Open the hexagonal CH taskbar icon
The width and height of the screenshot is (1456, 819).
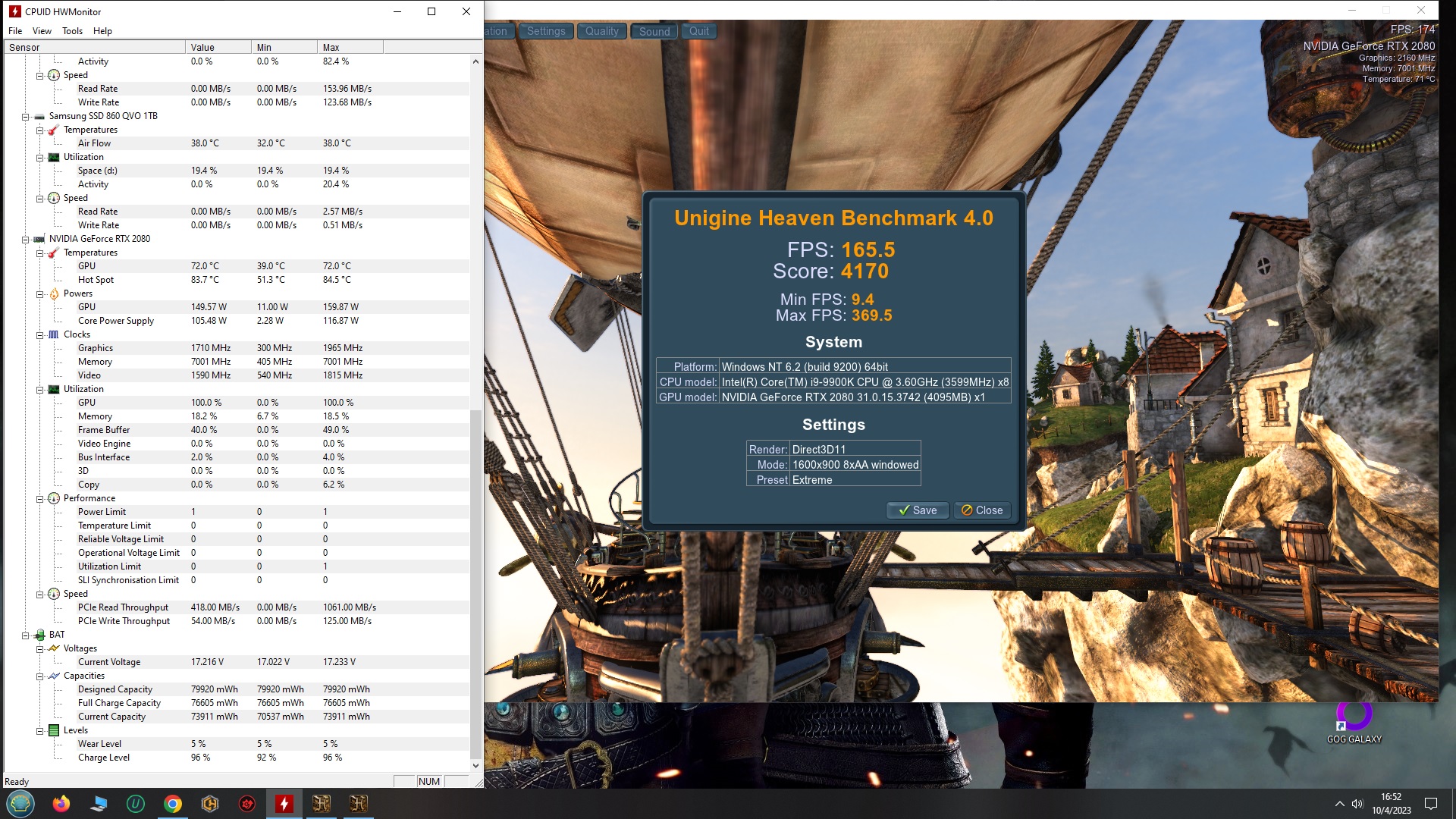[210, 803]
